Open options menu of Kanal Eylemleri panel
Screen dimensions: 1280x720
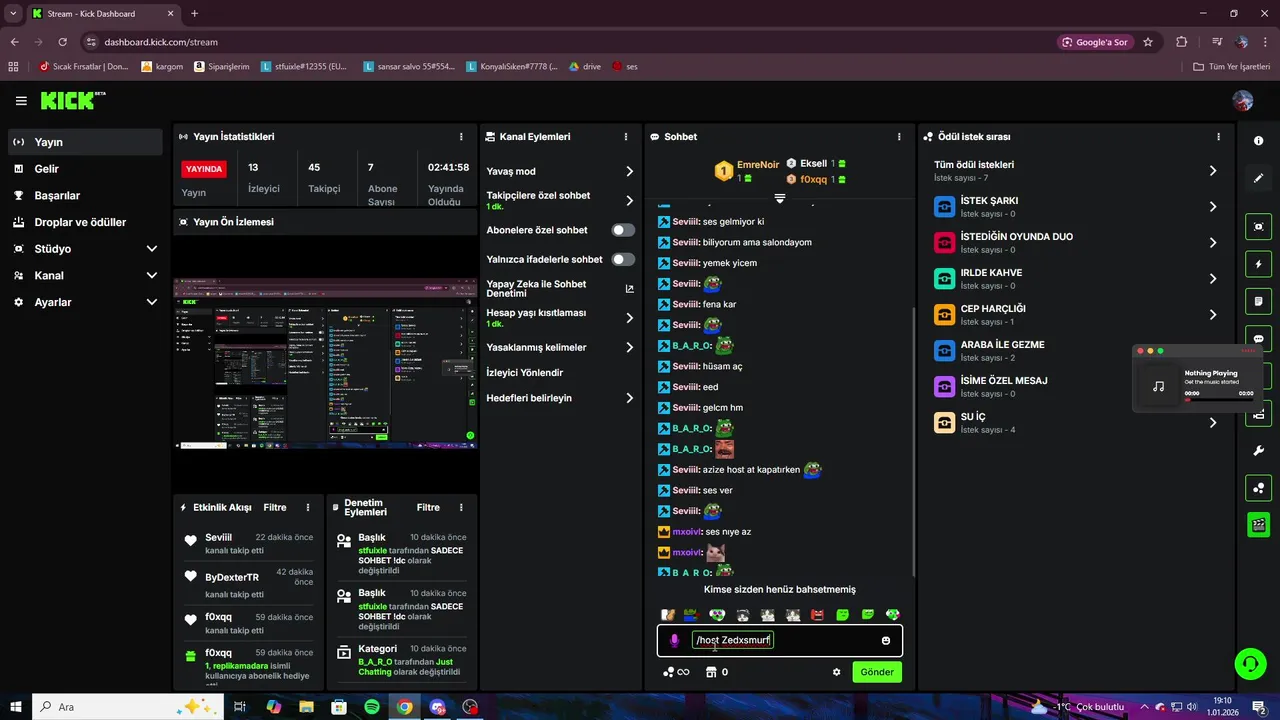626,137
